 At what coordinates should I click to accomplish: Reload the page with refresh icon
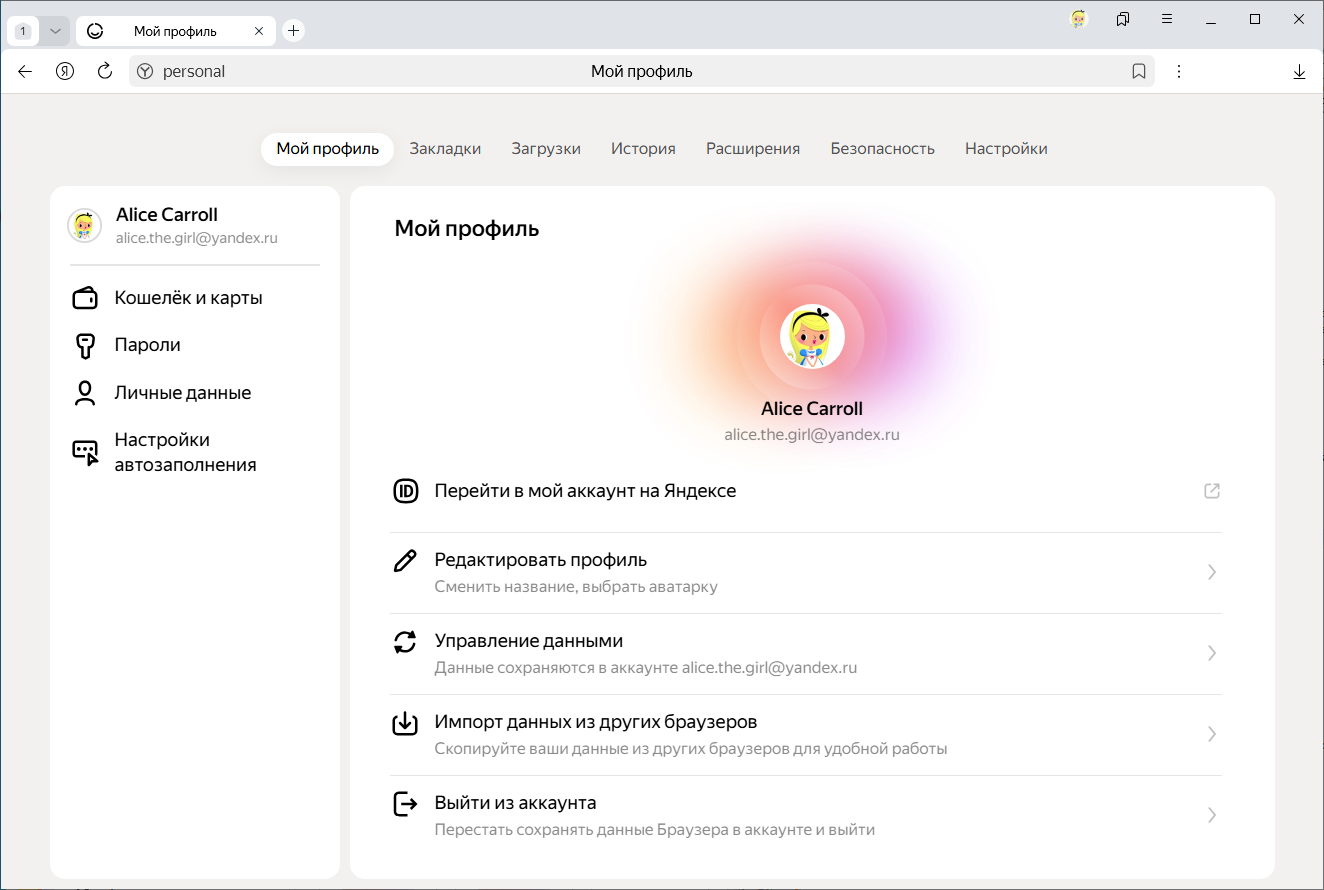[104, 71]
